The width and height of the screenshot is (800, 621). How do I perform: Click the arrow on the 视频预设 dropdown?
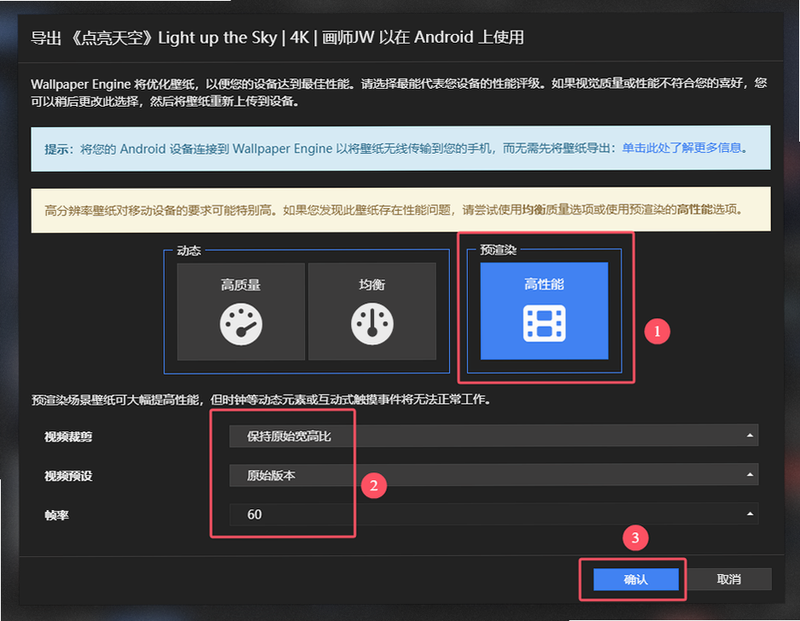749,475
